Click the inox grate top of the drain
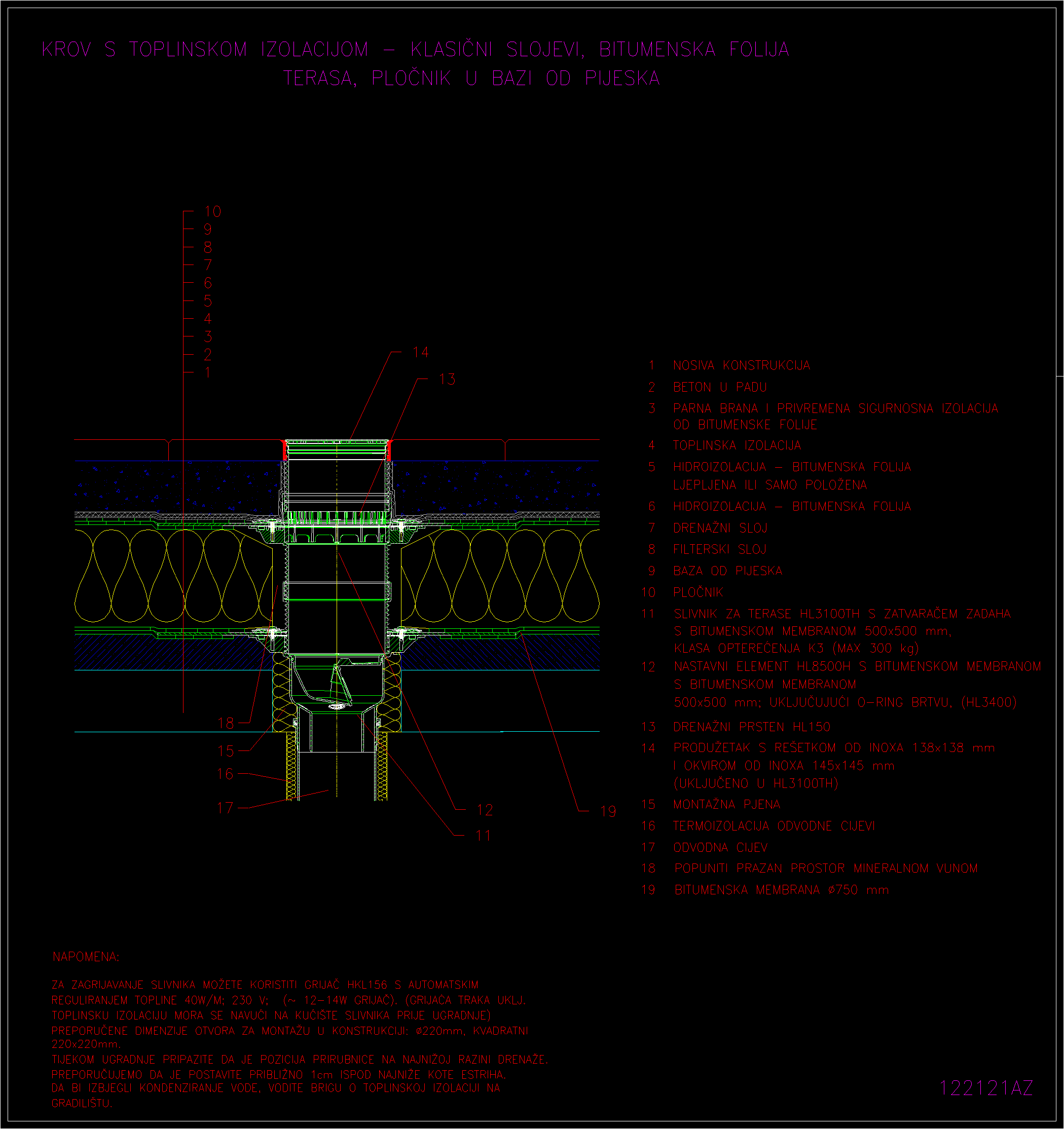1064x1129 pixels. (337, 442)
